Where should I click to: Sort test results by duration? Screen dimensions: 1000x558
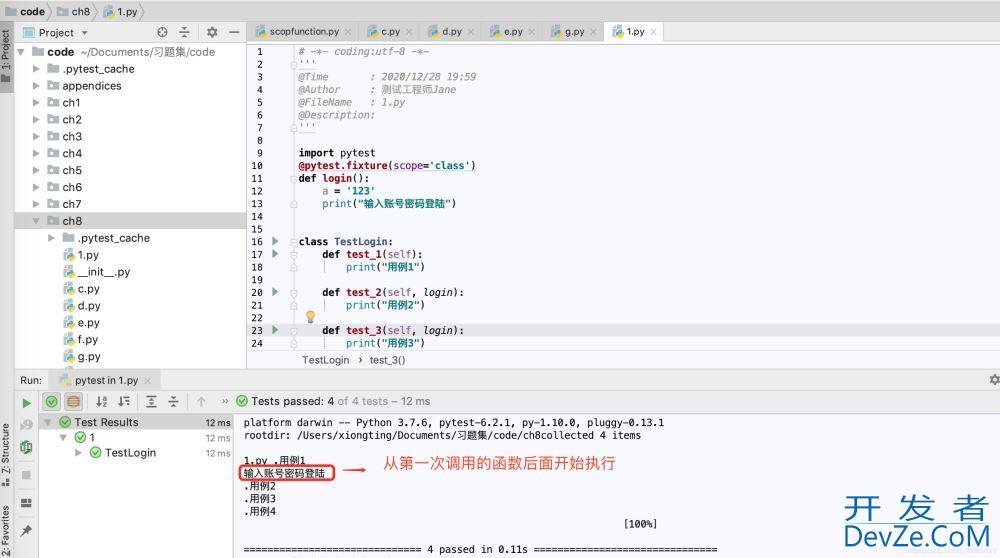[124, 401]
